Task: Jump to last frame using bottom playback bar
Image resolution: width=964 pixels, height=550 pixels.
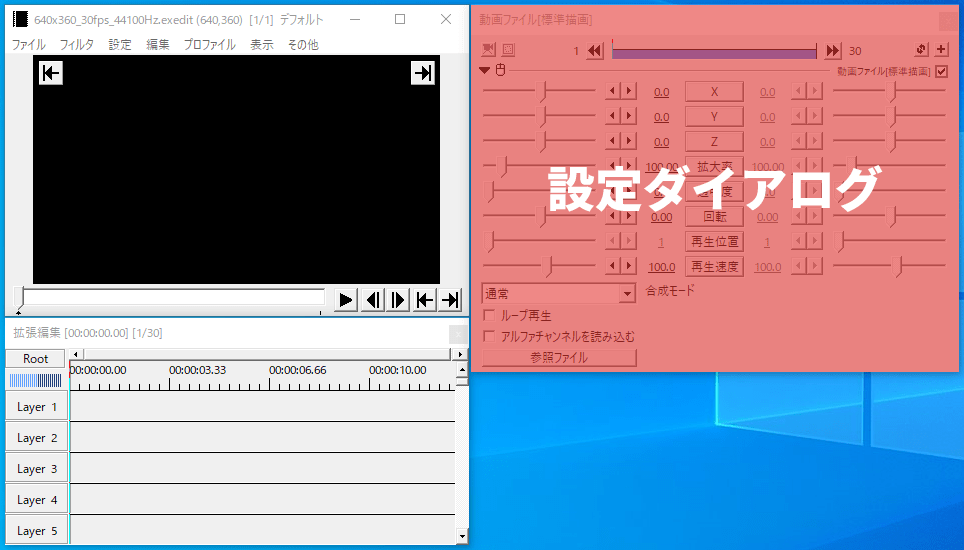Action: pyautogui.click(x=450, y=300)
